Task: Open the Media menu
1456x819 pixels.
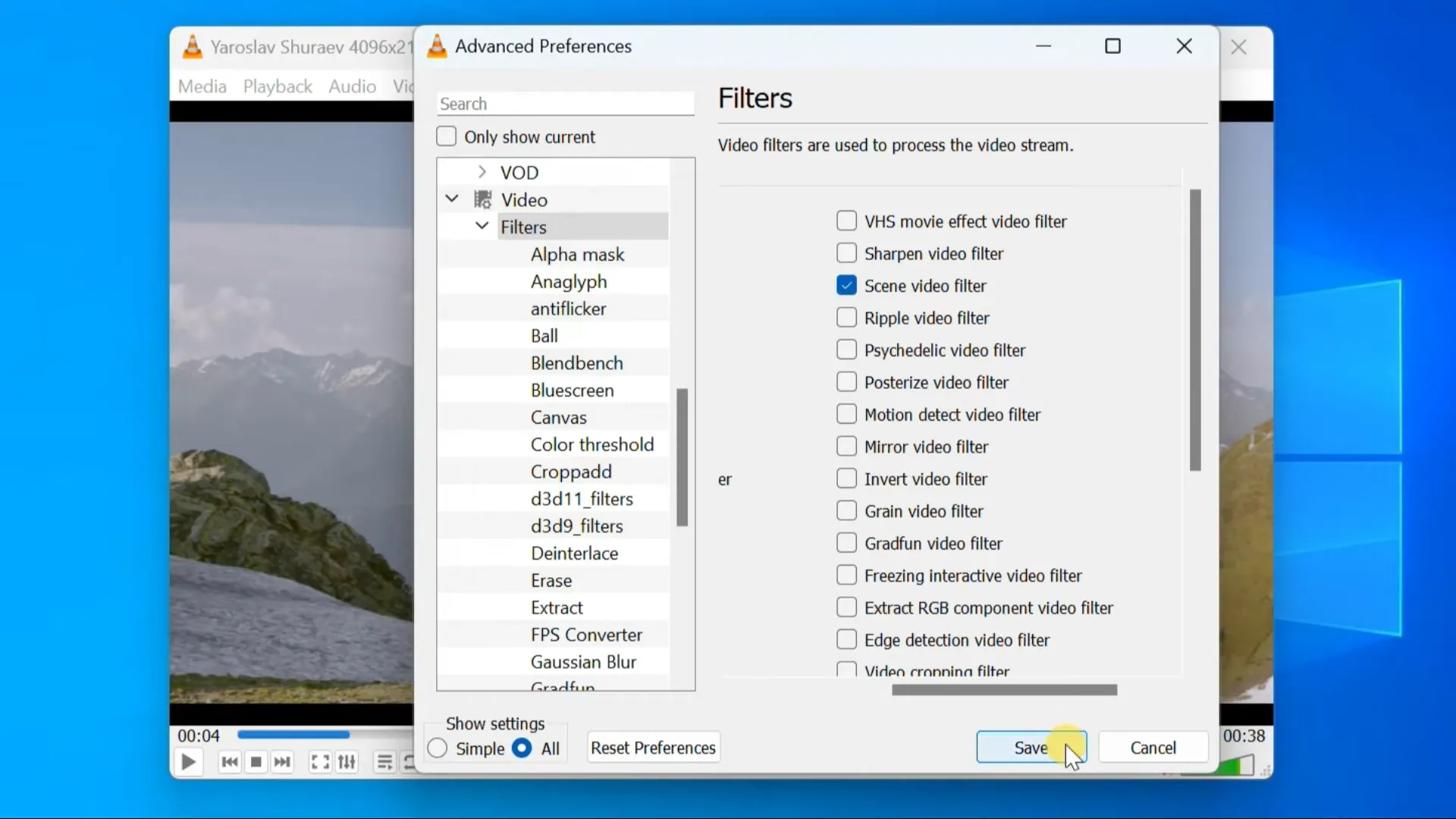Action: (x=201, y=86)
